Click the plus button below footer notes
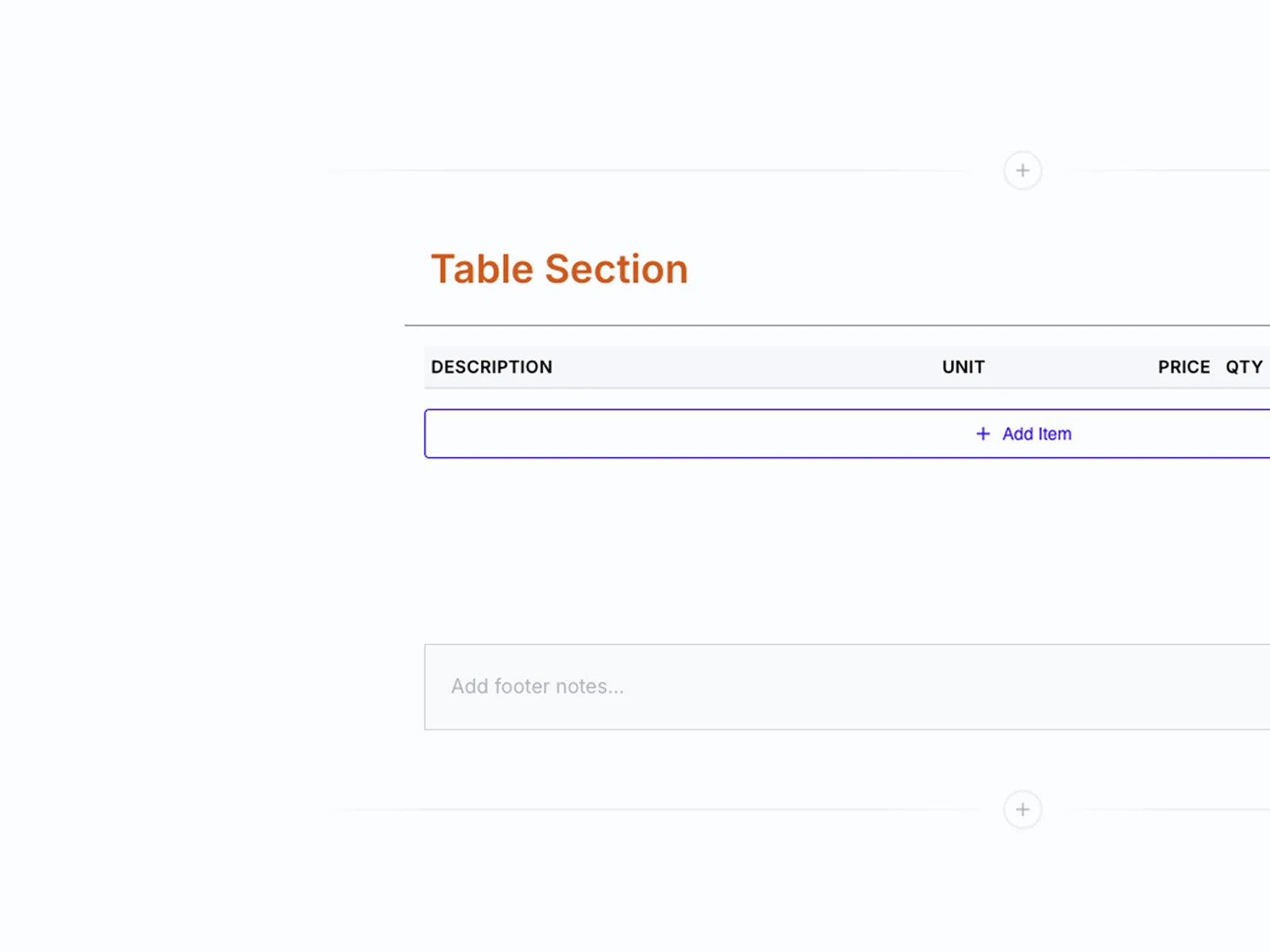This screenshot has width=1270, height=952. click(1022, 809)
